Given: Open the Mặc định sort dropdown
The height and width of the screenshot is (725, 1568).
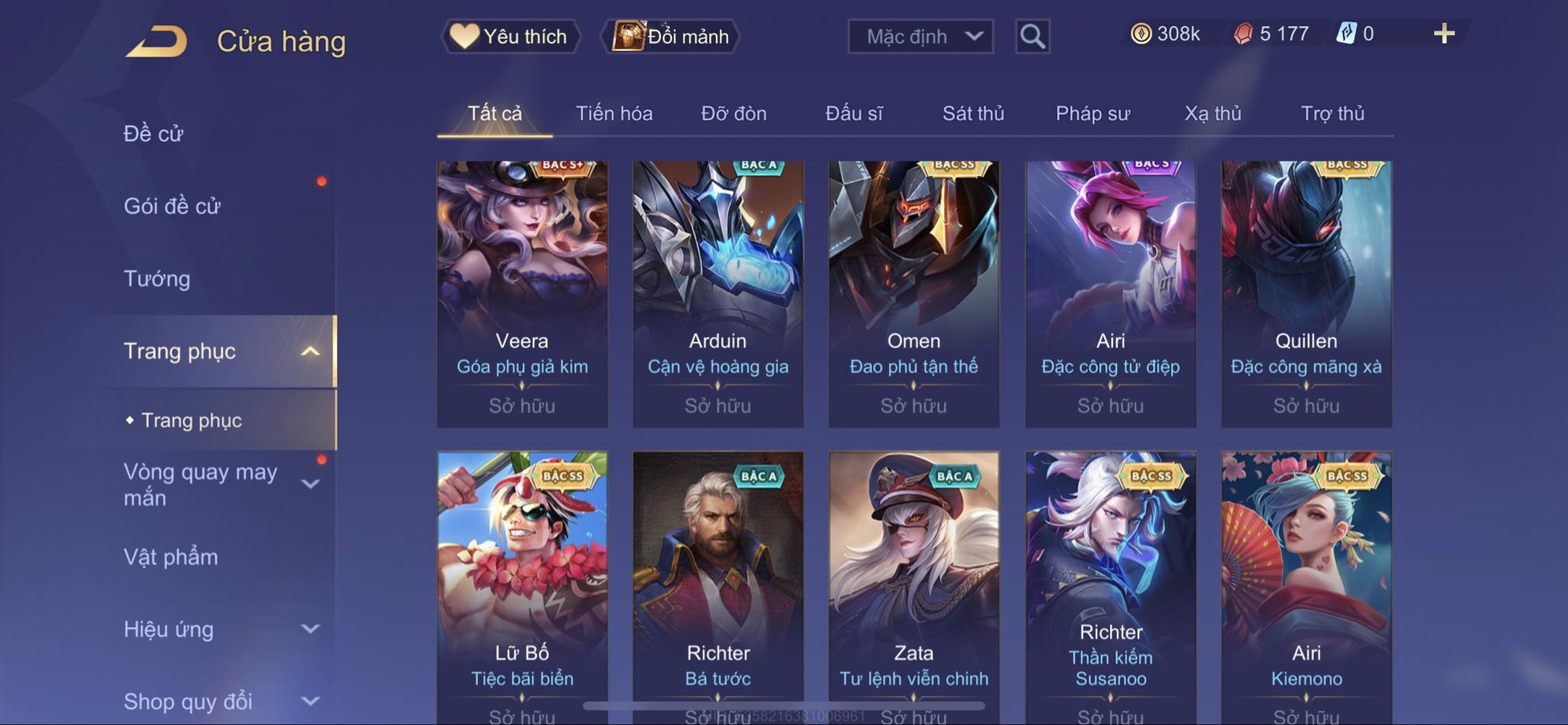Looking at the screenshot, I should pyautogui.click(x=920, y=36).
